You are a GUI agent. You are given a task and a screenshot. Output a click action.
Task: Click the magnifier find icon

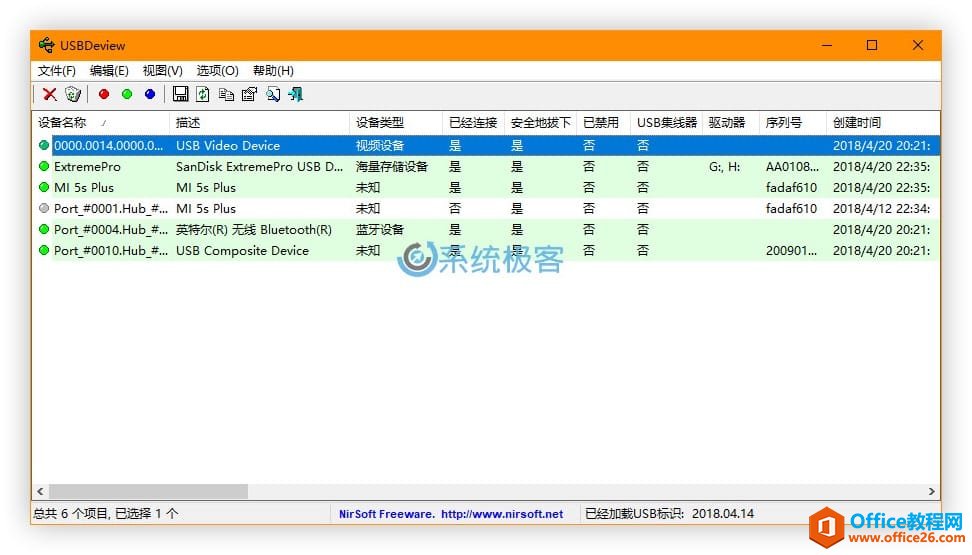click(273, 94)
